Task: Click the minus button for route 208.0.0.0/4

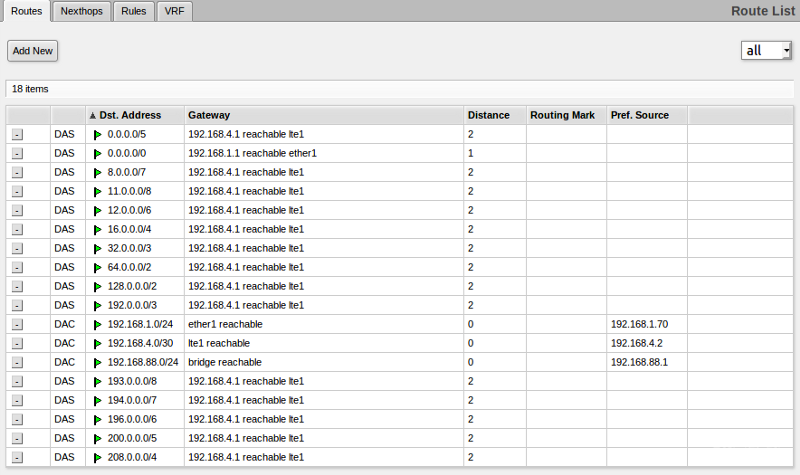Action: (17, 458)
